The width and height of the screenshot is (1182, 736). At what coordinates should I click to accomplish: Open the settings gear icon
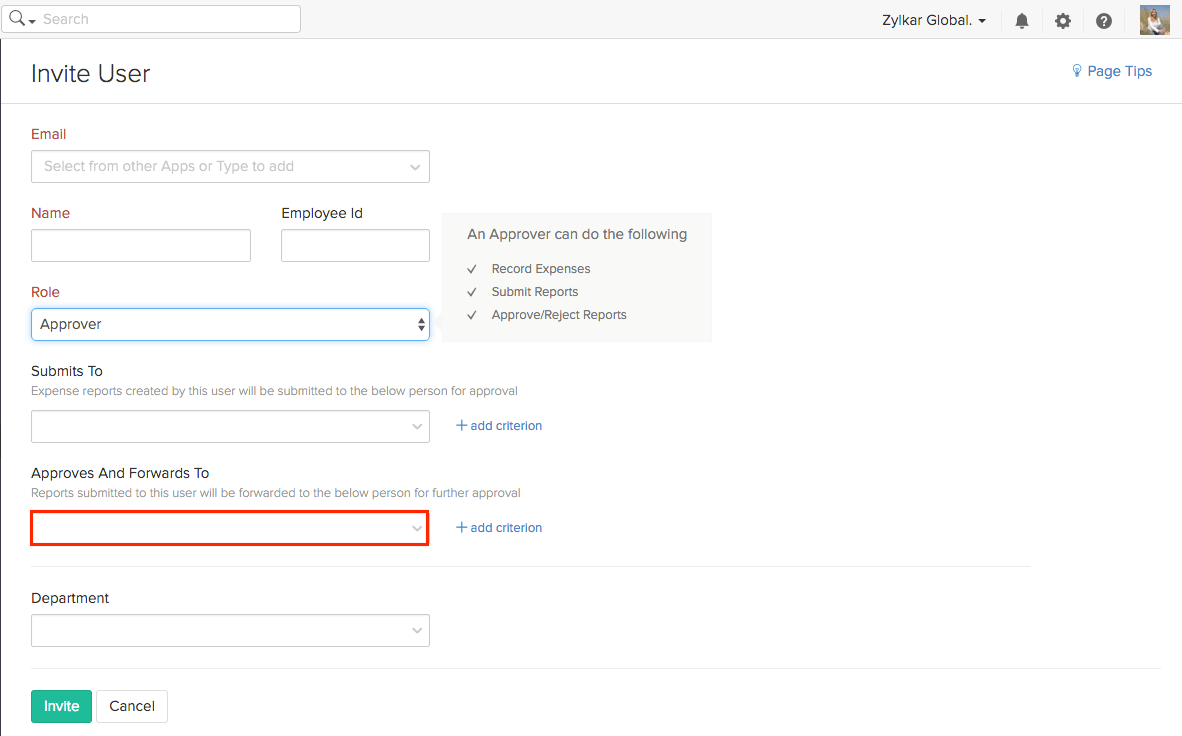point(1062,21)
